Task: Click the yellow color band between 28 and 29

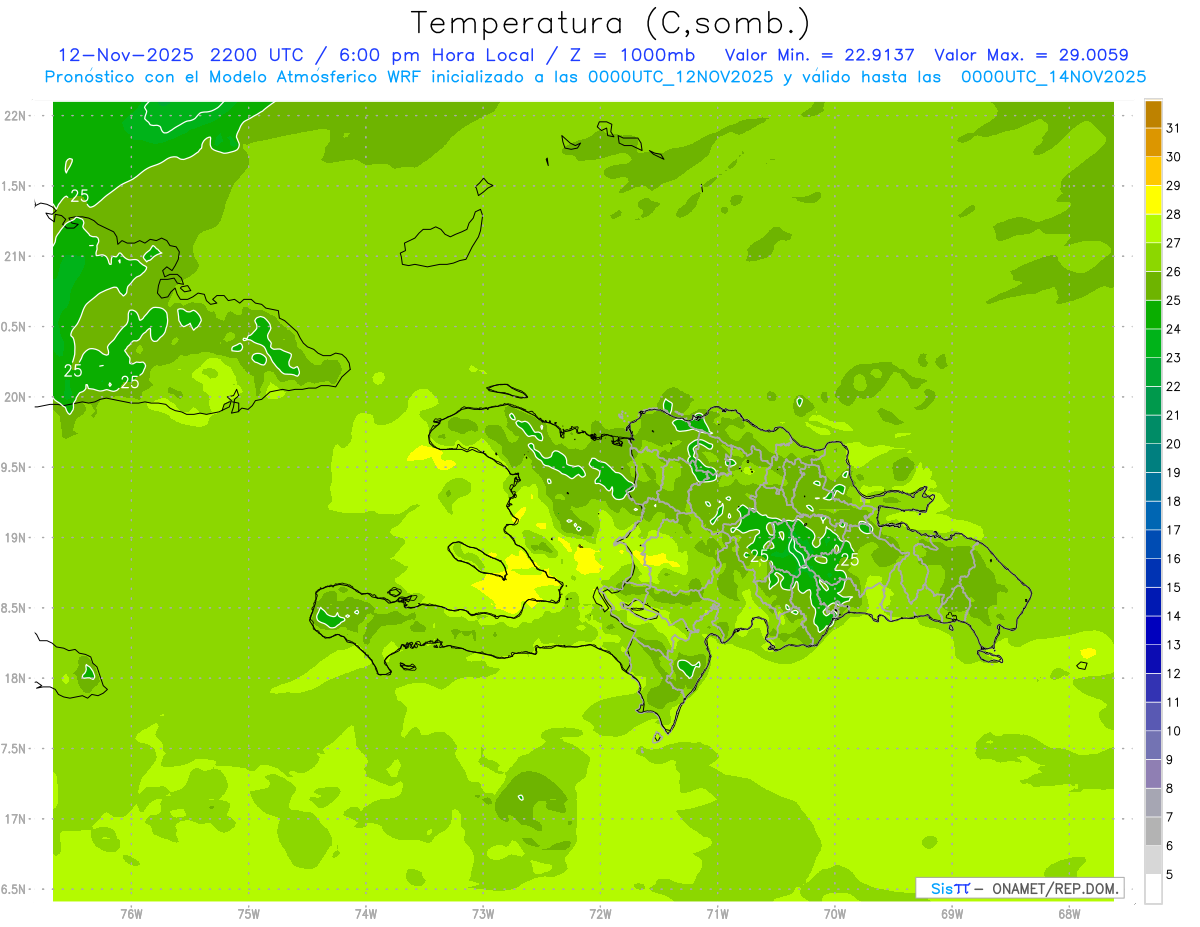Action: click(x=1153, y=200)
